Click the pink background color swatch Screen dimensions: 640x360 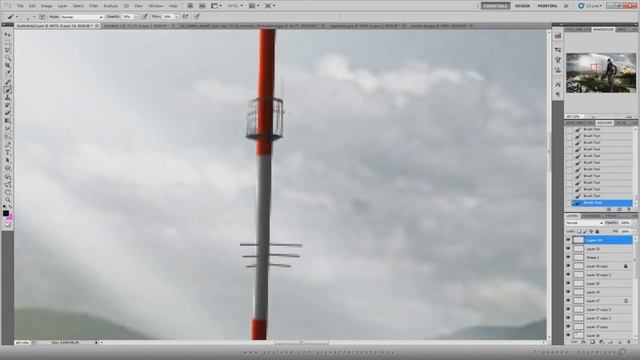coord(9,217)
